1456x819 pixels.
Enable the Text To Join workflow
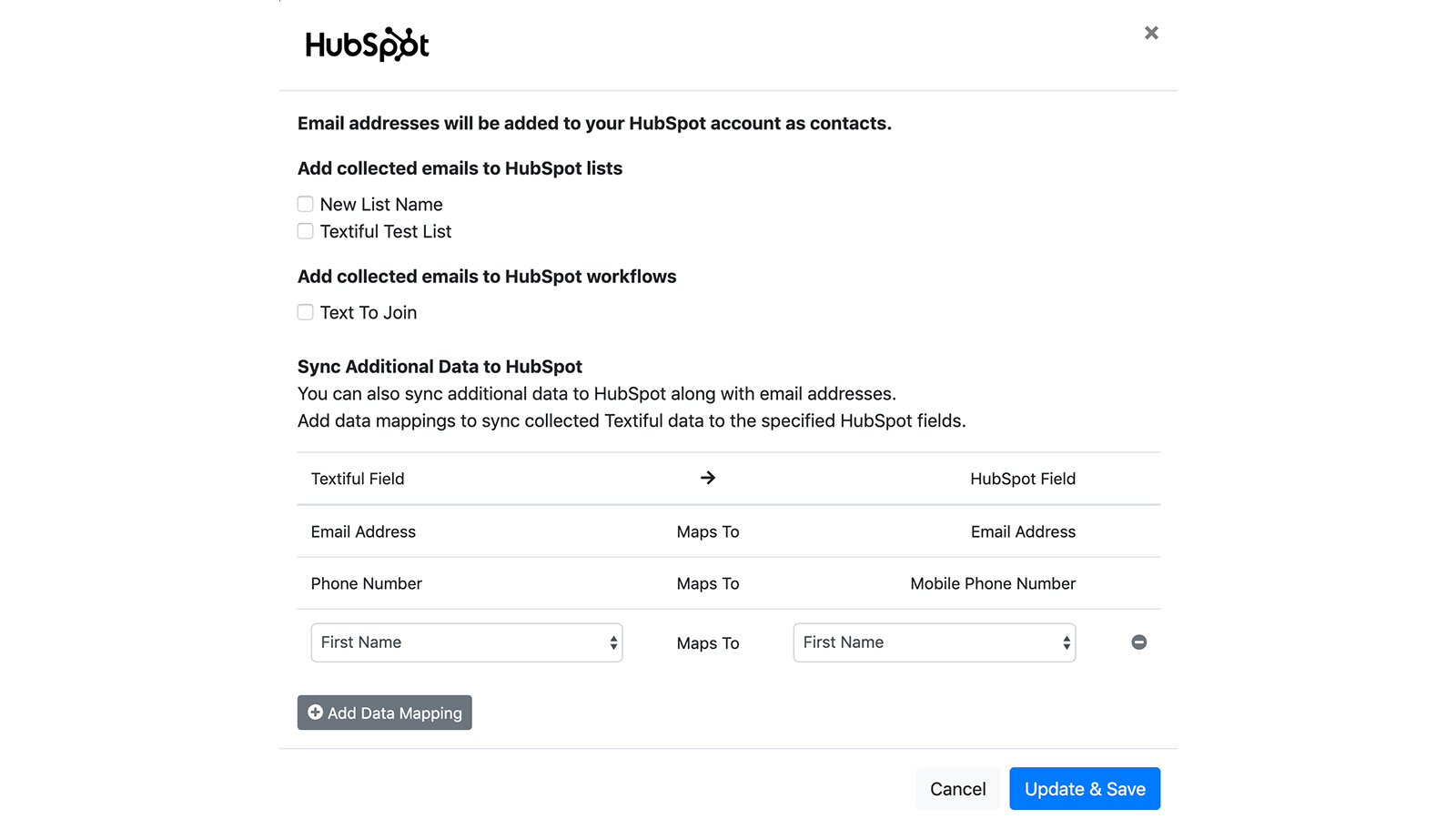(x=305, y=312)
